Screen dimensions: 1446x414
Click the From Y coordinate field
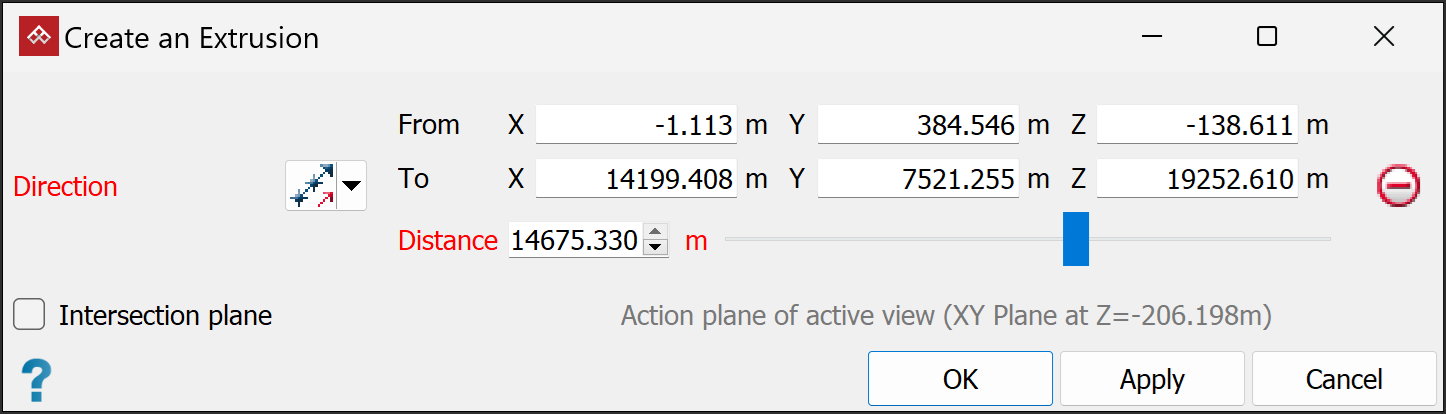click(x=917, y=125)
